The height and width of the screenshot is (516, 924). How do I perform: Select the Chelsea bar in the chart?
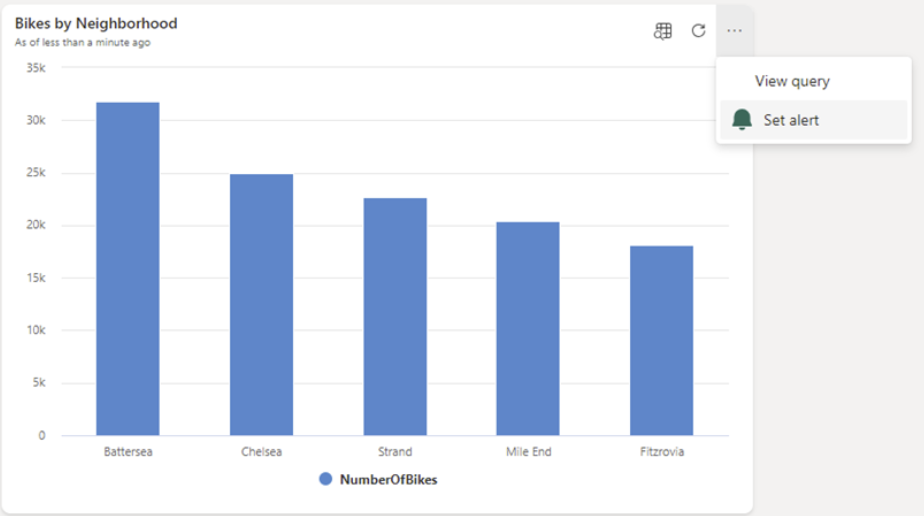[x=261, y=304]
